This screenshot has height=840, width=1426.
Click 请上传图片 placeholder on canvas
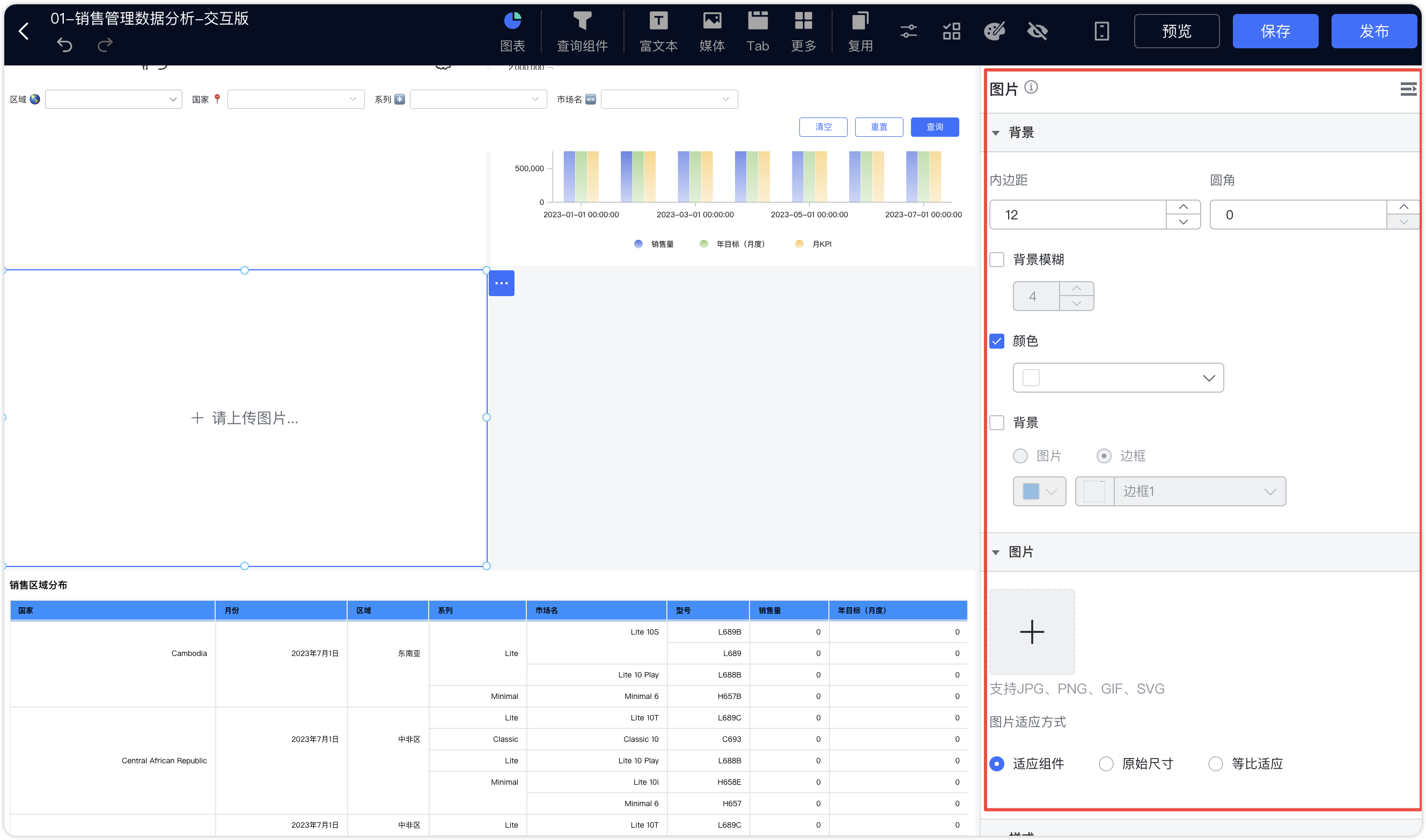tap(244, 418)
